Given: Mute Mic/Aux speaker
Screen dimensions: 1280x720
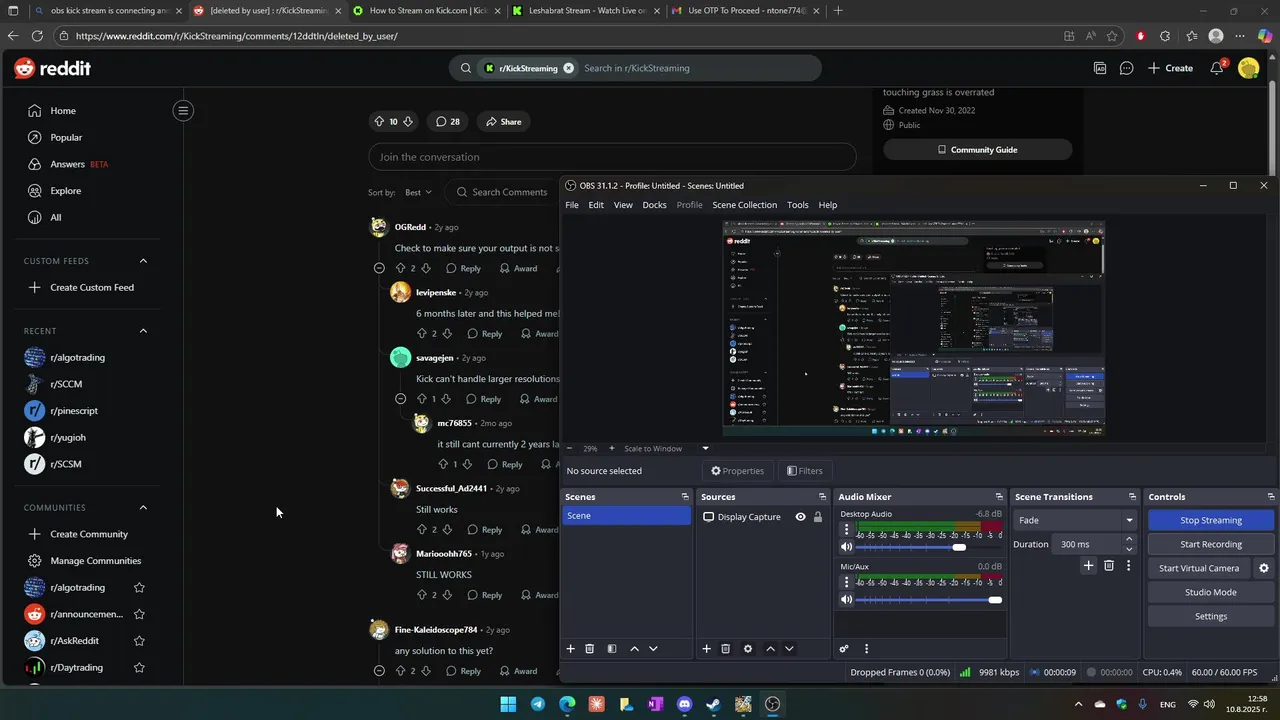Looking at the screenshot, I should [x=846, y=599].
